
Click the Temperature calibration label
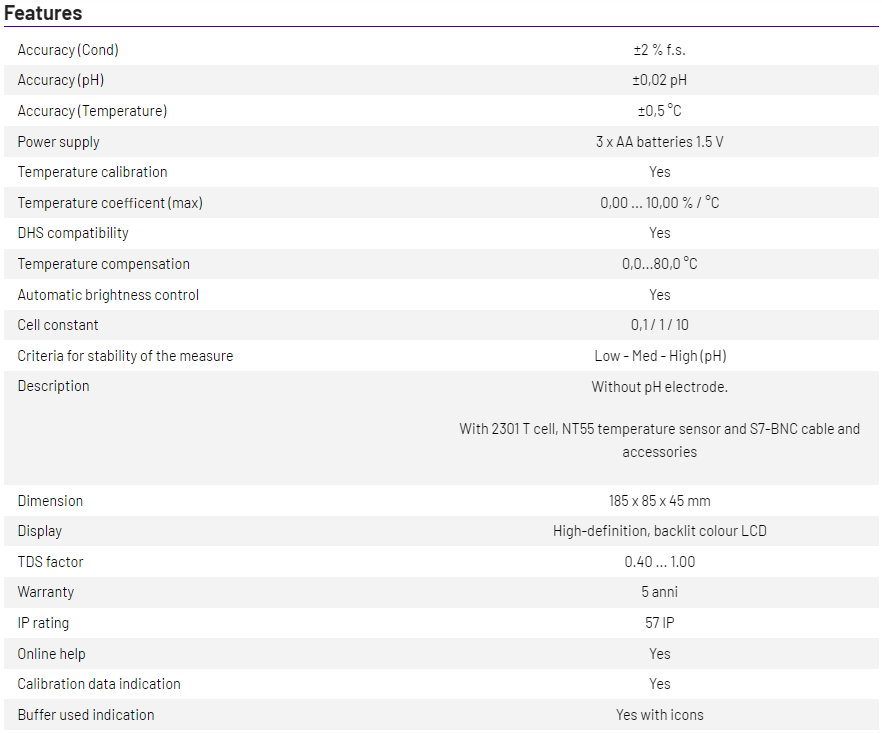point(92,172)
